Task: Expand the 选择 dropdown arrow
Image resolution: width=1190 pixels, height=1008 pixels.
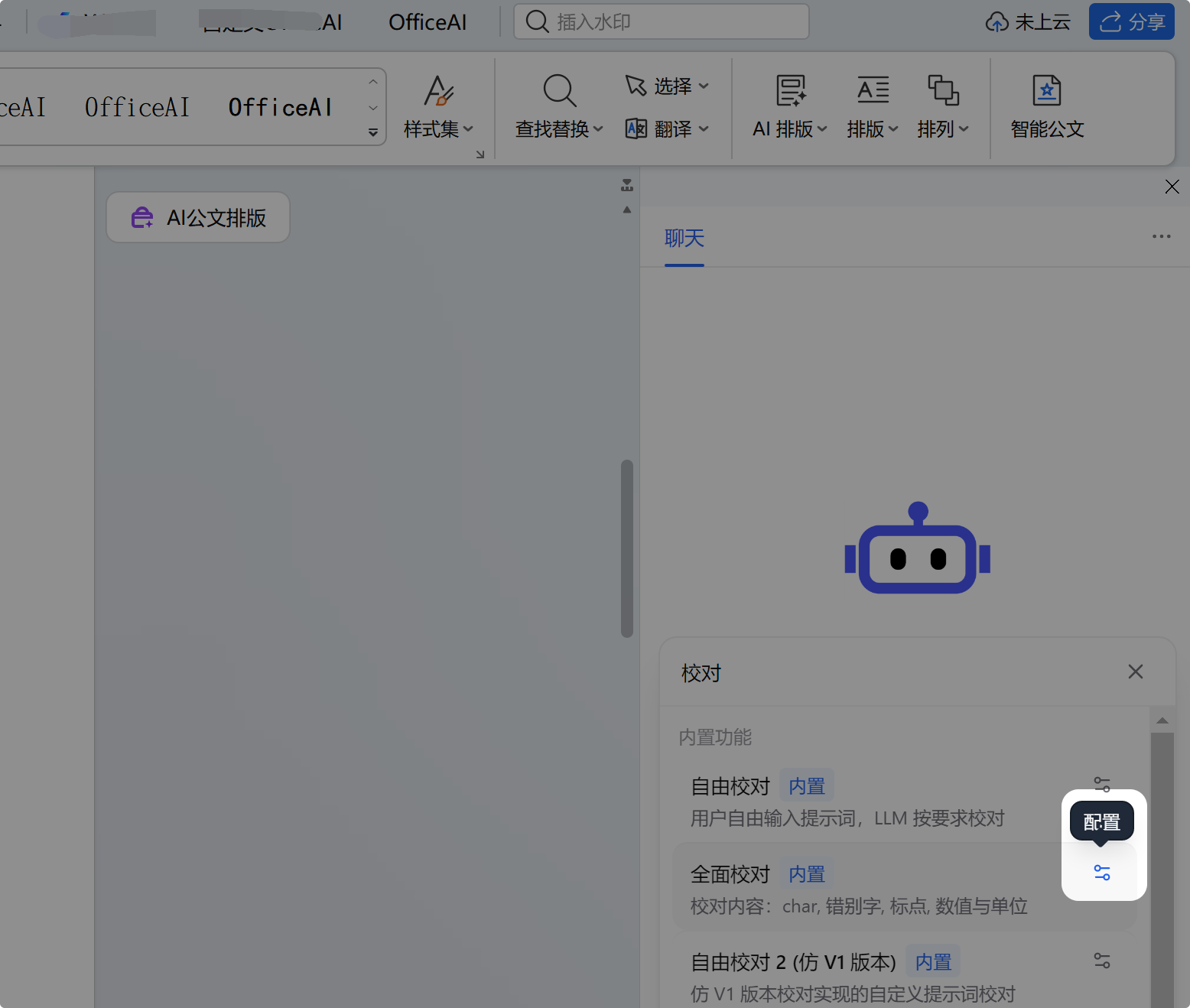Action: (704, 86)
